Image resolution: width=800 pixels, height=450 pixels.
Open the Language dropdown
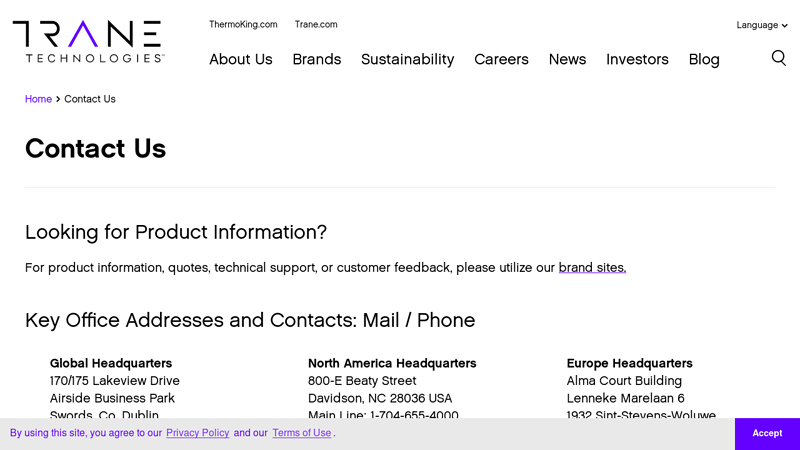[x=762, y=25]
